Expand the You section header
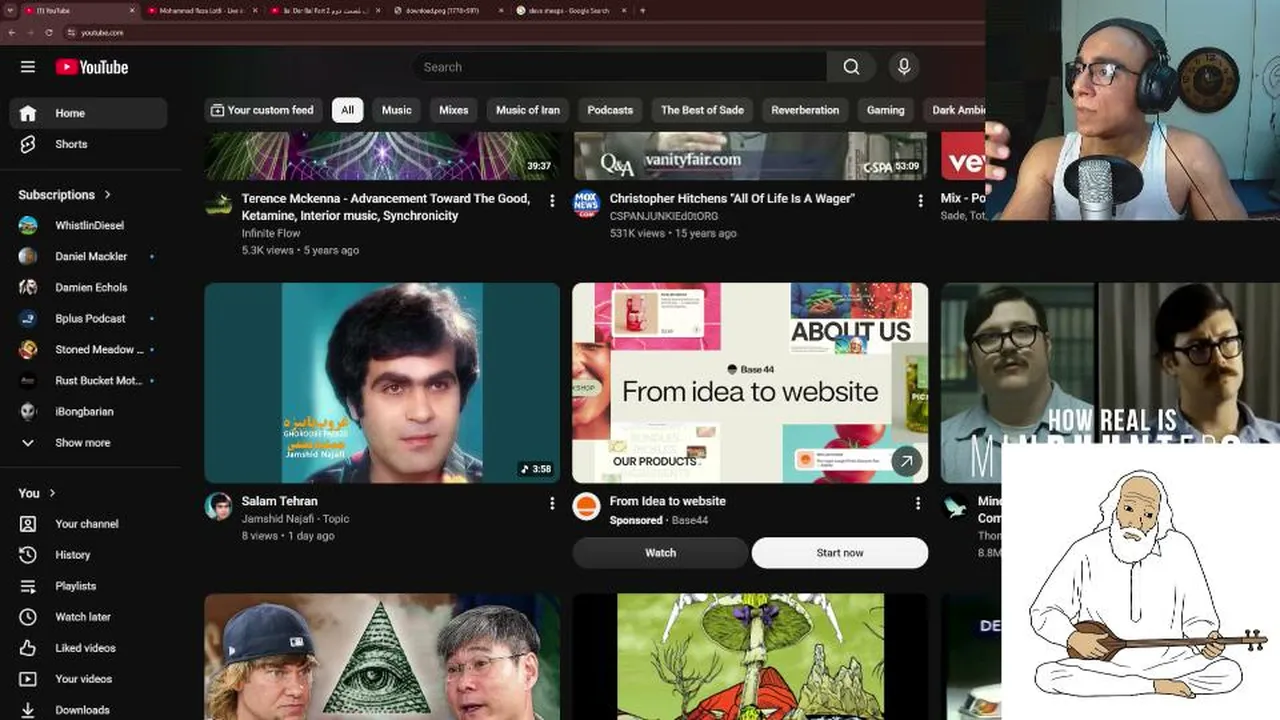 coord(37,493)
